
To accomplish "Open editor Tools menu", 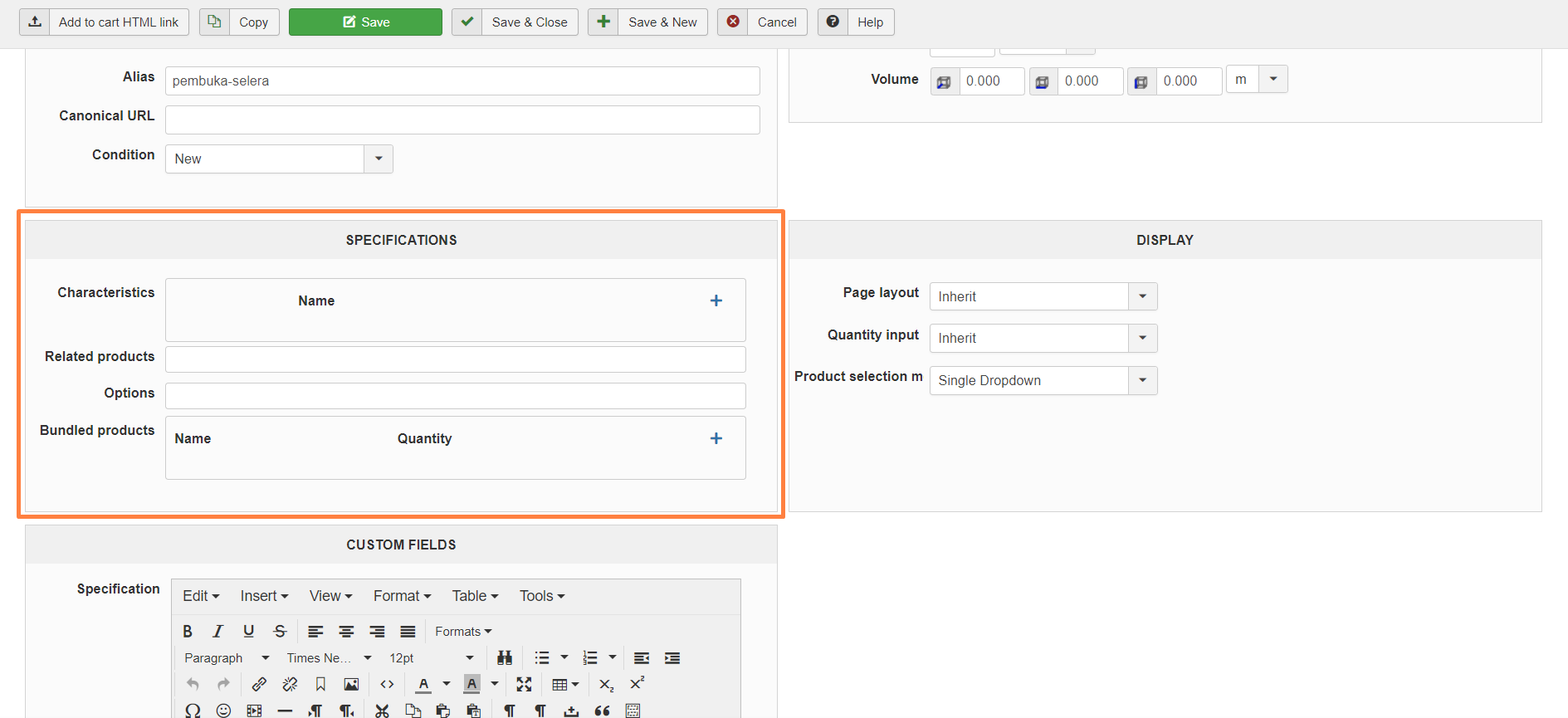I will click(x=542, y=596).
